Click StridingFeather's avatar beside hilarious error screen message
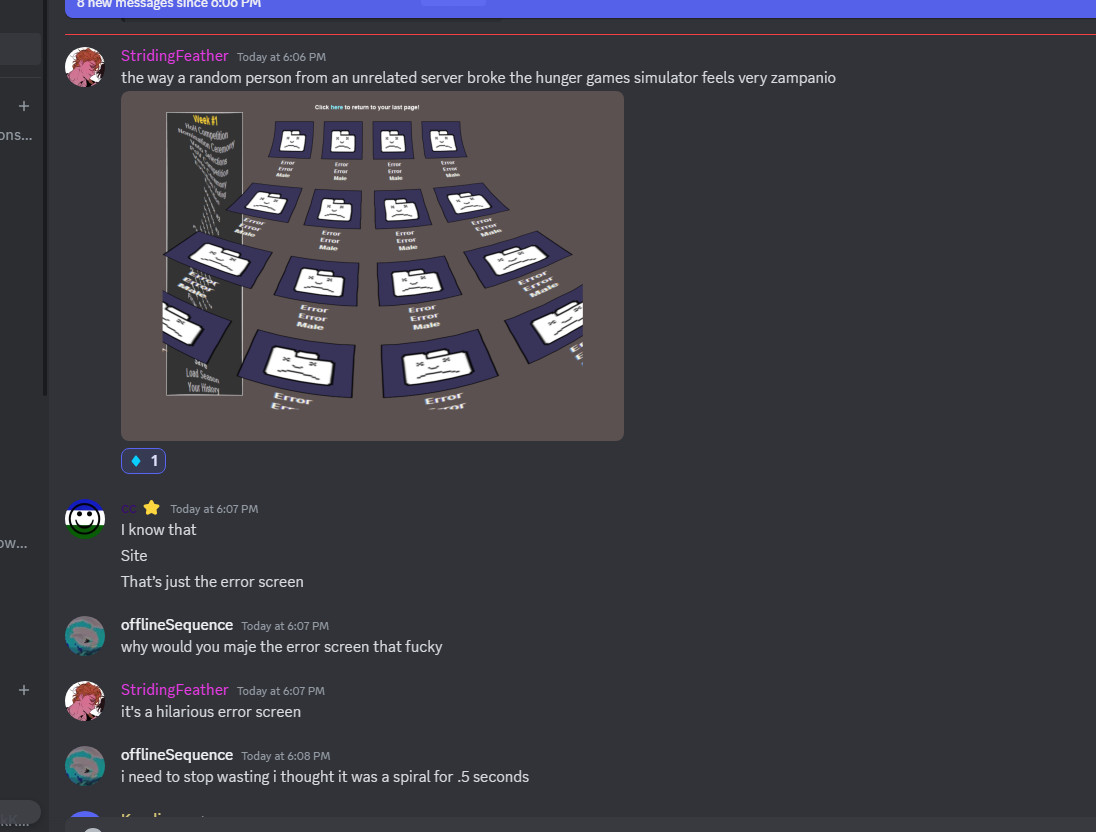The width and height of the screenshot is (1096, 832). point(85,701)
